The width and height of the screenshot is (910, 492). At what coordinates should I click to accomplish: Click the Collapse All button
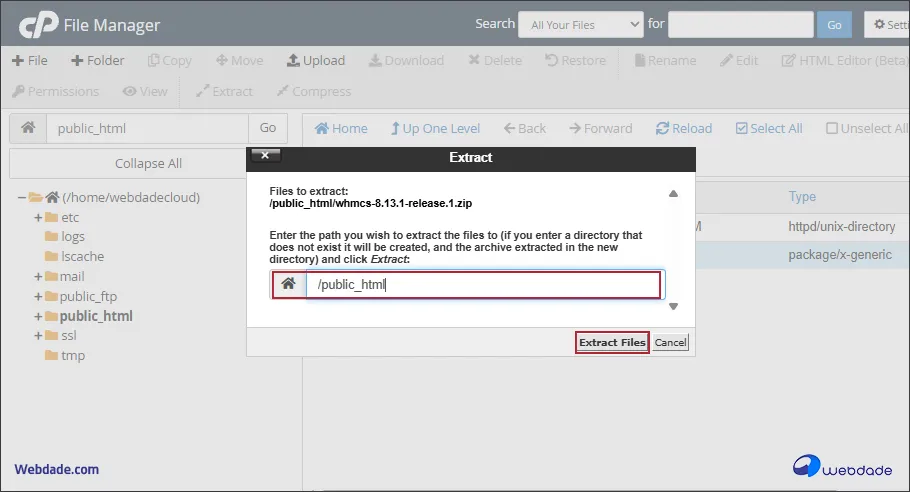pyautogui.click(x=148, y=163)
